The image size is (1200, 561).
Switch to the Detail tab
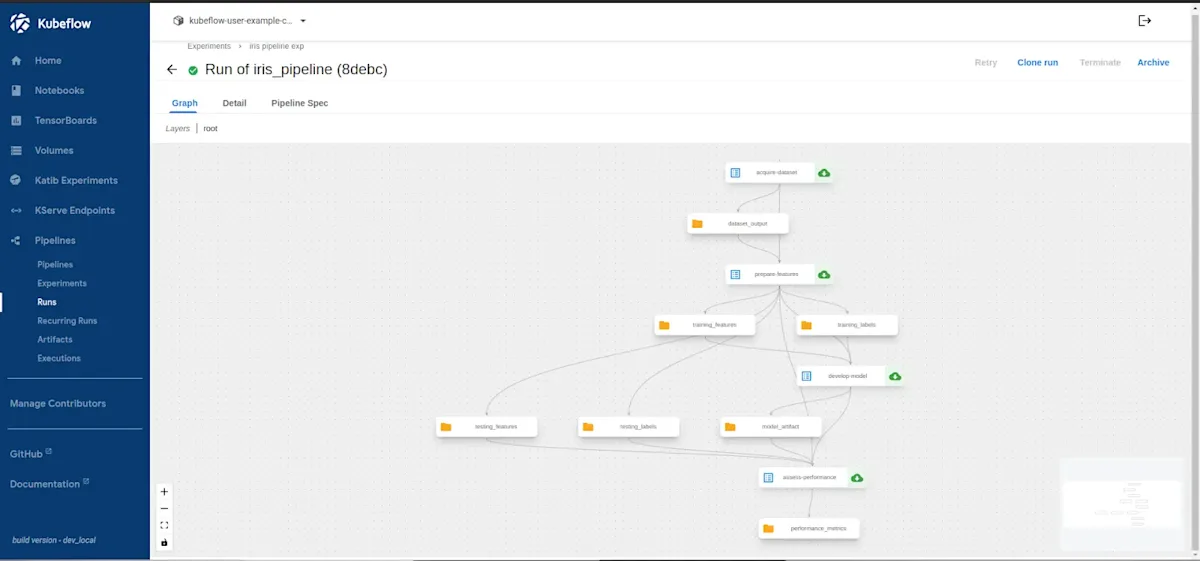234,103
